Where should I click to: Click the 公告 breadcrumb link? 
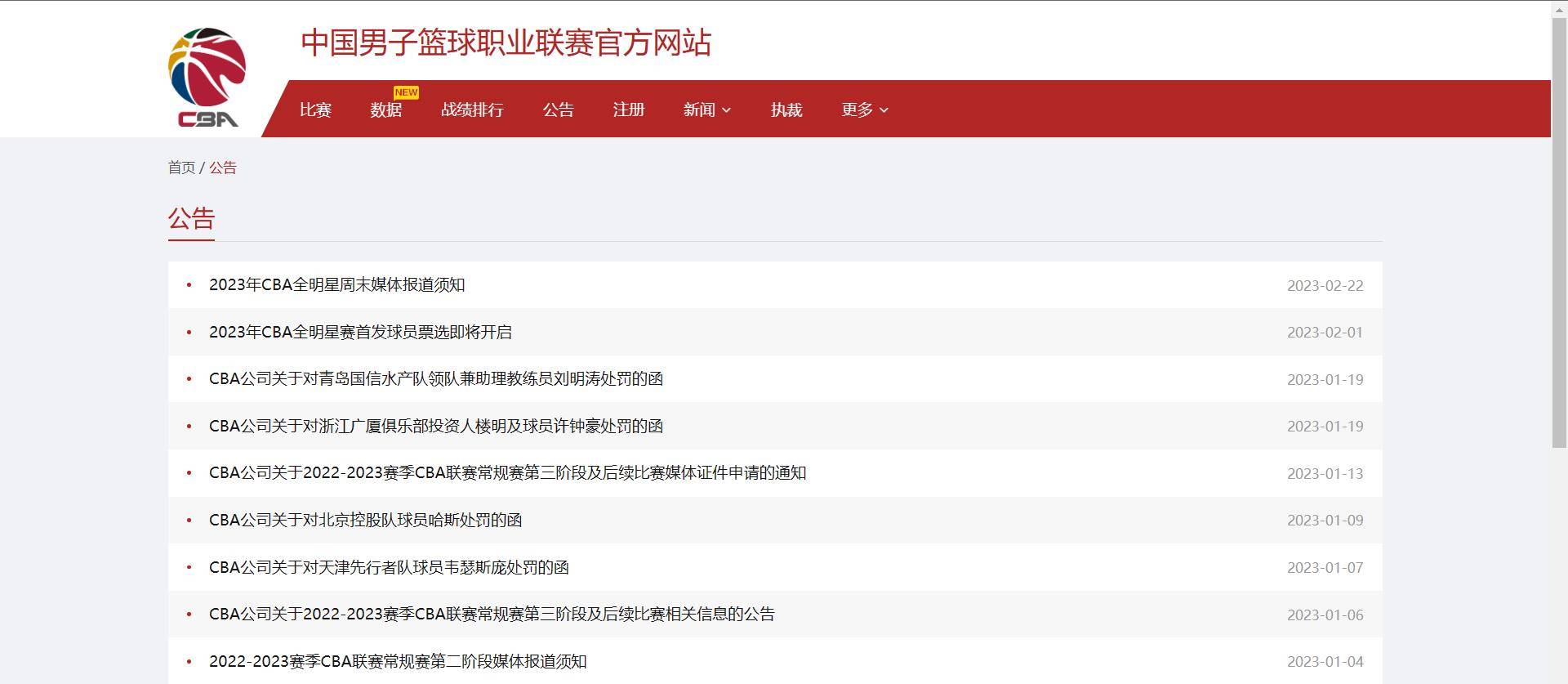pos(223,168)
